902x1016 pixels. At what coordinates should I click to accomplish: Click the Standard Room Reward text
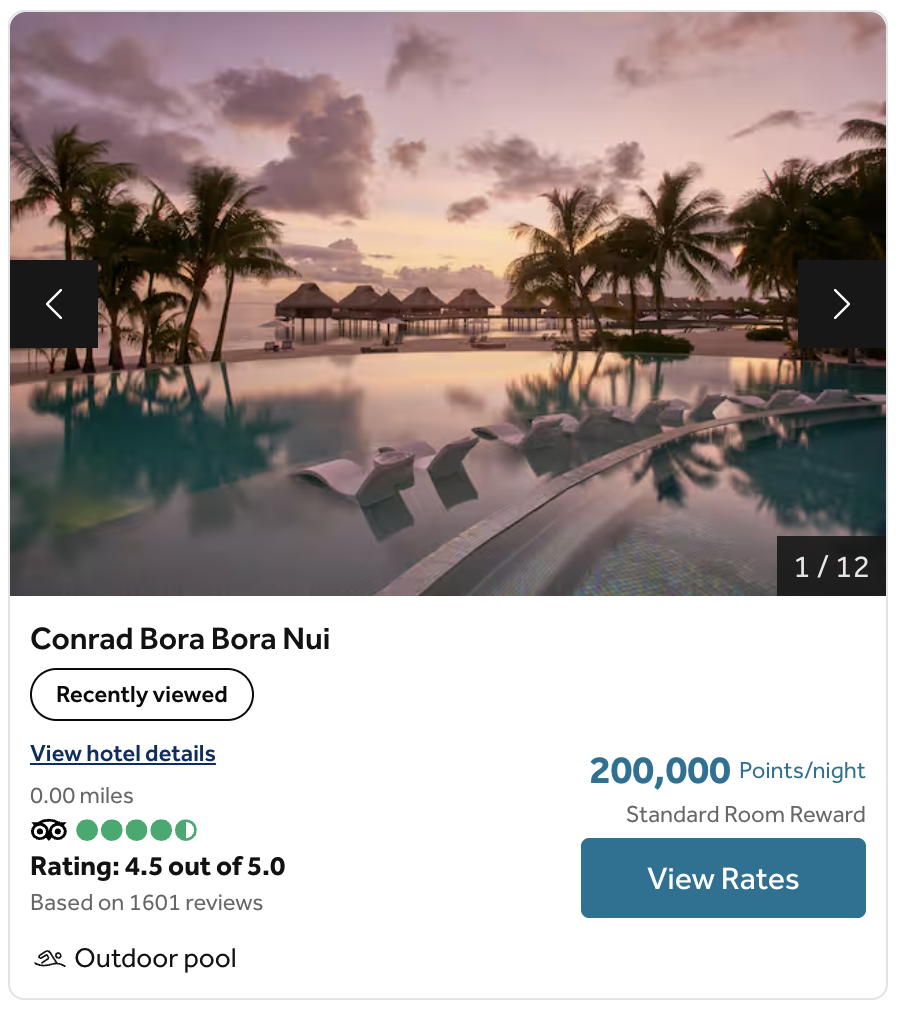pos(745,815)
